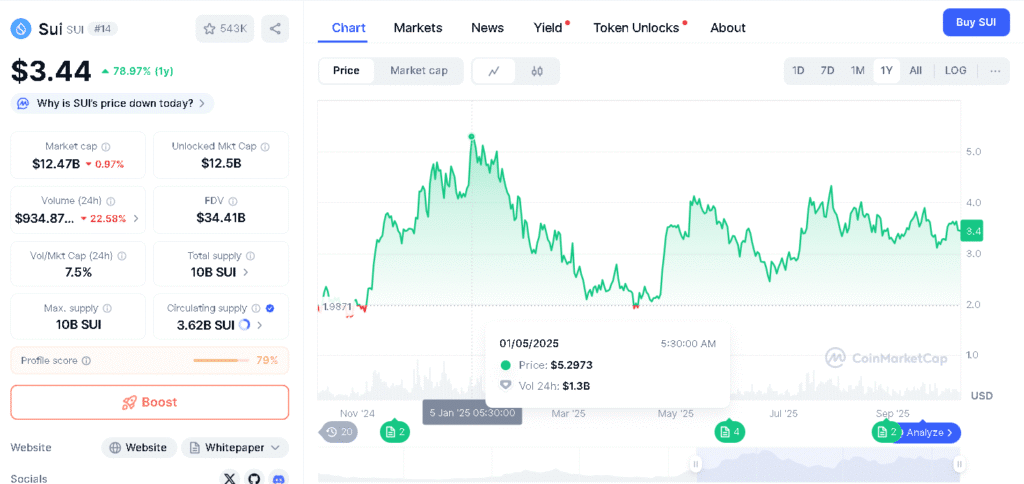Set chart range to All

click(916, 71)
